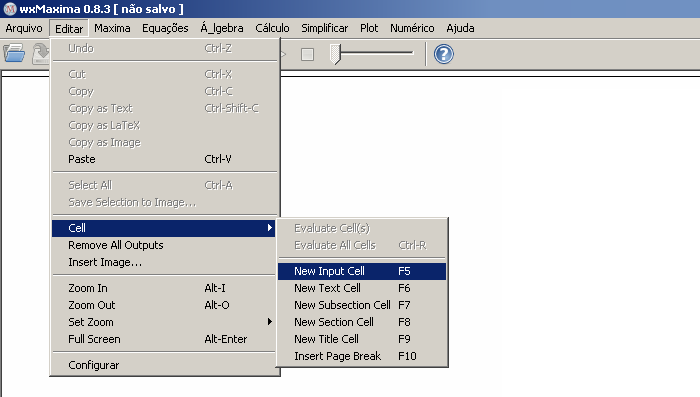This screenshot has width=700, height=397.
Task: Select Remove All Outputs
Action: tap(164, 245)
